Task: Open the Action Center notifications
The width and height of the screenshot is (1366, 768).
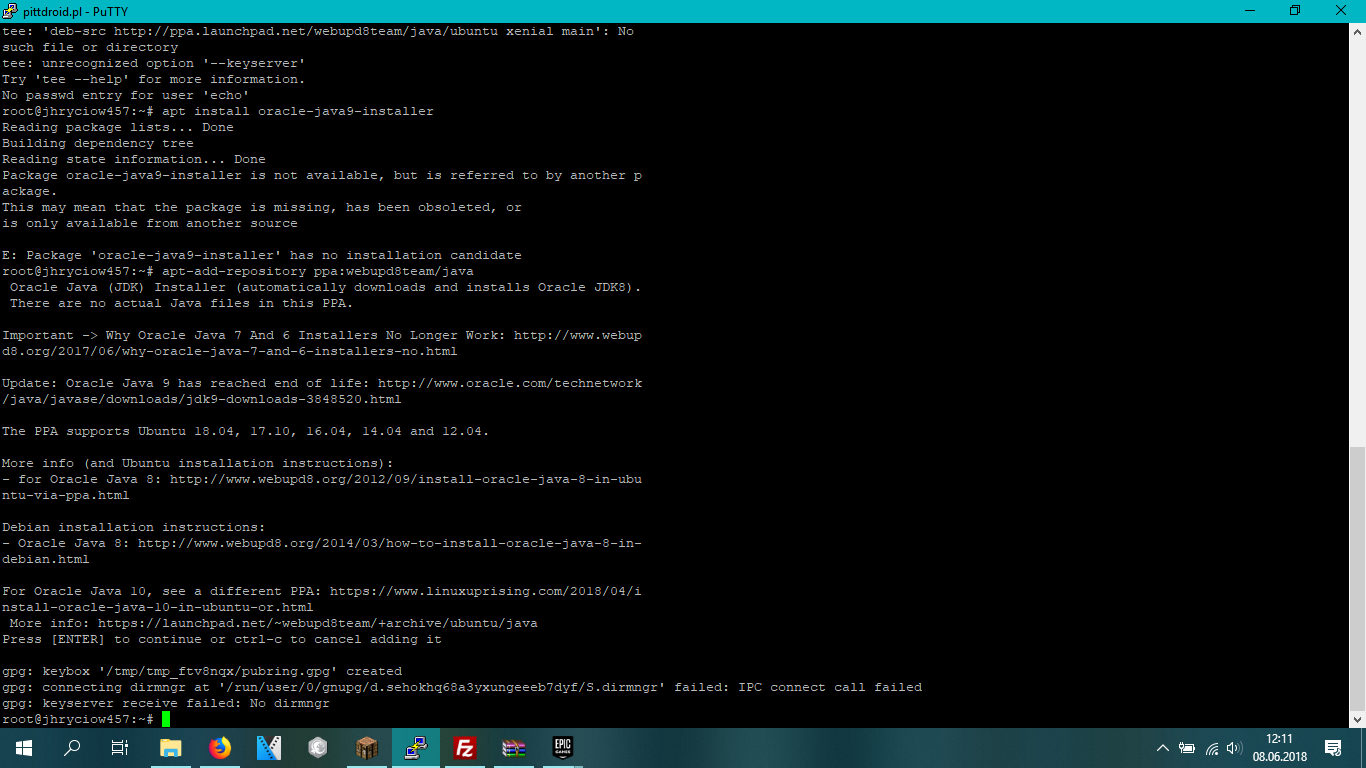Action: (1333, 748)
